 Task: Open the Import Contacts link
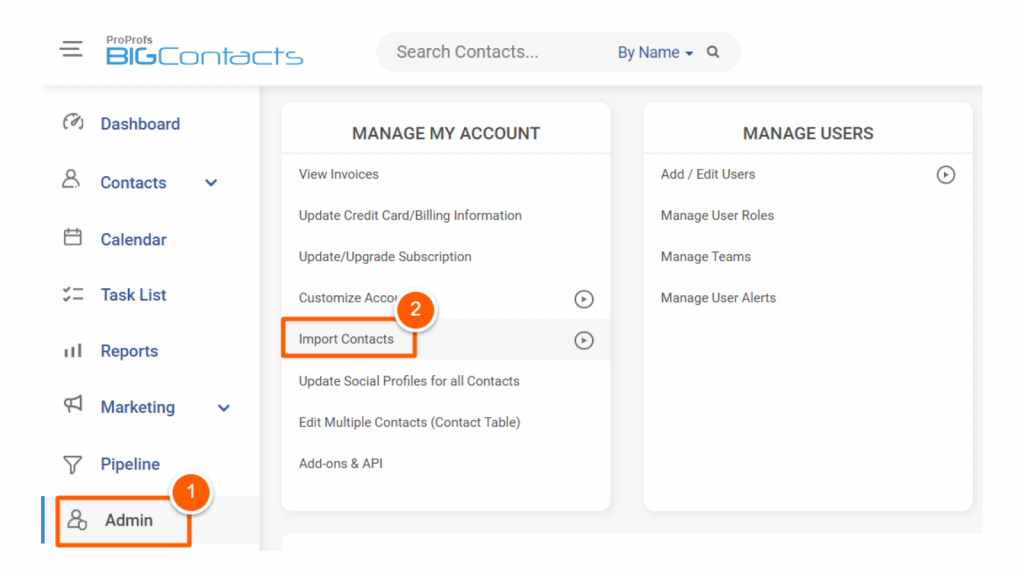click(346, 339)
